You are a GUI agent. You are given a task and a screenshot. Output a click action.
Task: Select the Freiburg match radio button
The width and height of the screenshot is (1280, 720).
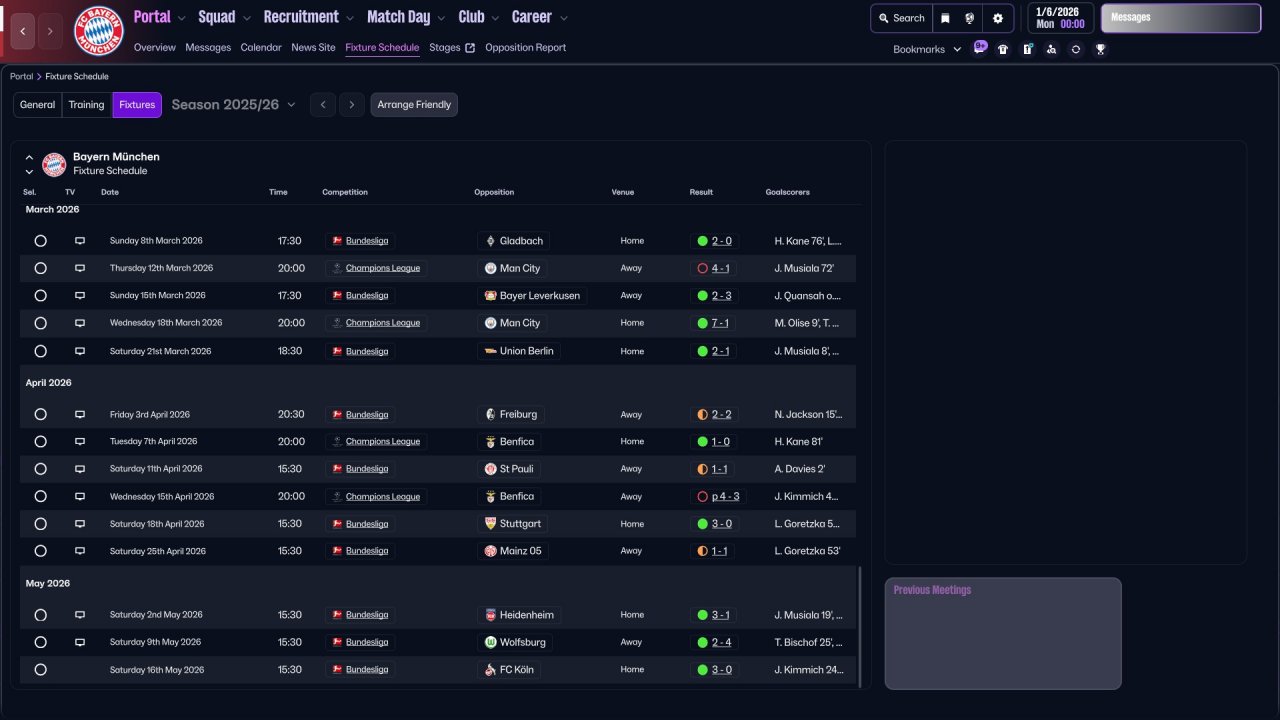[40, 414]
